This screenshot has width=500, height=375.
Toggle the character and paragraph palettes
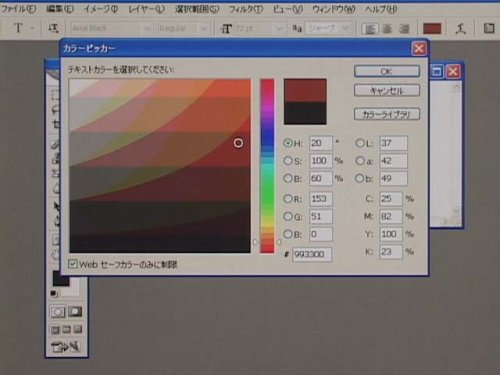pos(489,29)
